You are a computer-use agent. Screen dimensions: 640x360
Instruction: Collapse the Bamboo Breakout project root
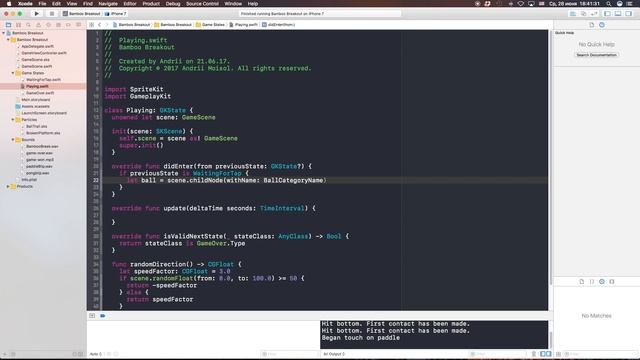(4, 33)
